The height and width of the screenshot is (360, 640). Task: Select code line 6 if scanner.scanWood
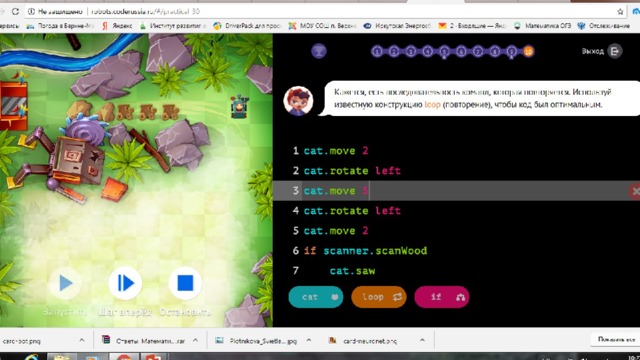pyautogui.click(x=365, y=251)
